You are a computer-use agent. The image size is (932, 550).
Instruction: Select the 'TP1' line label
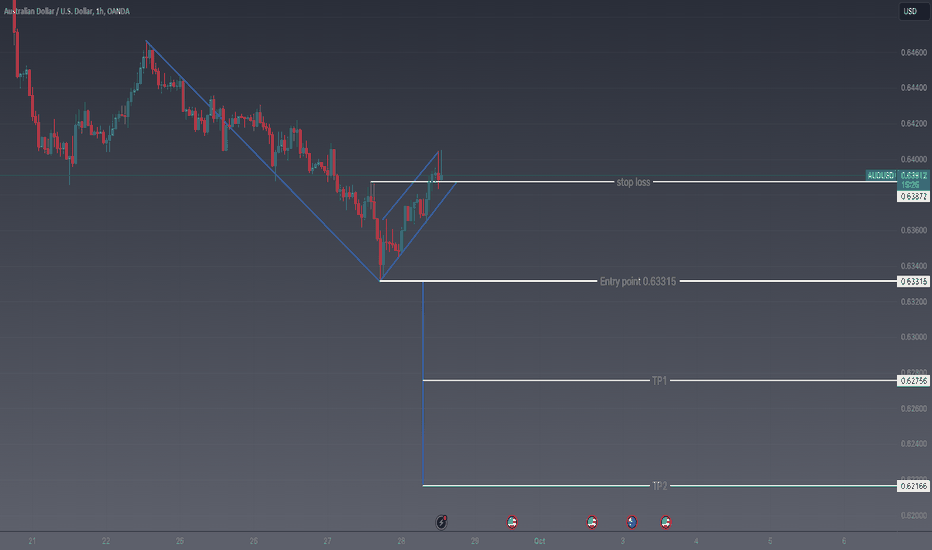pos(659,381)
